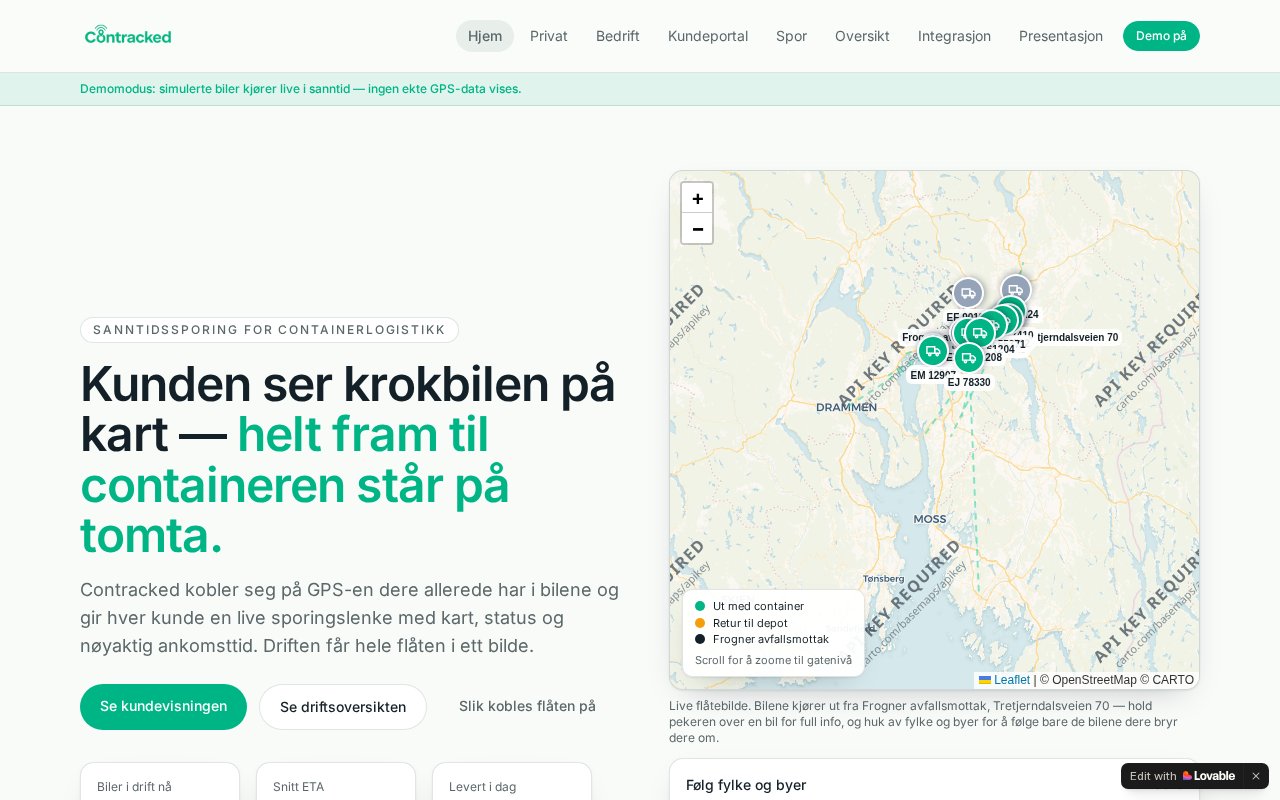This screenshot has width=1280, height=800.
Task: Zoom out on the map
Action: [x=697, y=229]
